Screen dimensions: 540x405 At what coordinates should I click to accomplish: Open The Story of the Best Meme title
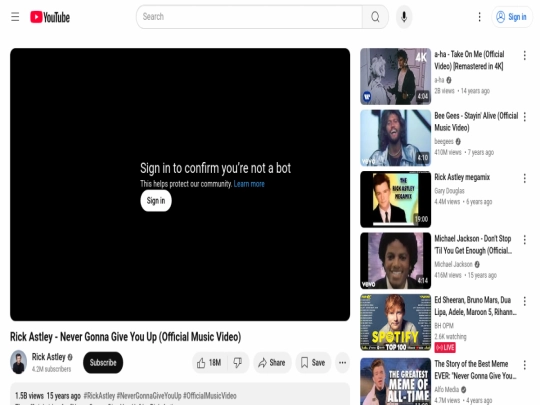point(475,370)
